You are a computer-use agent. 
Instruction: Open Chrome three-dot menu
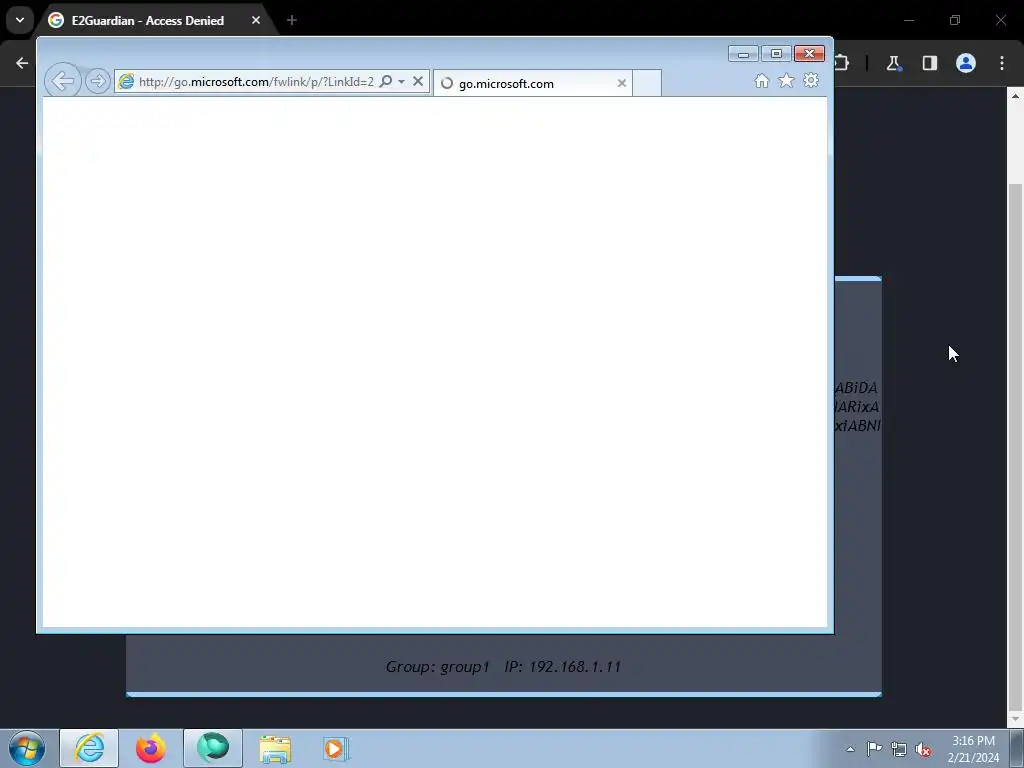tap(1002, 63)
